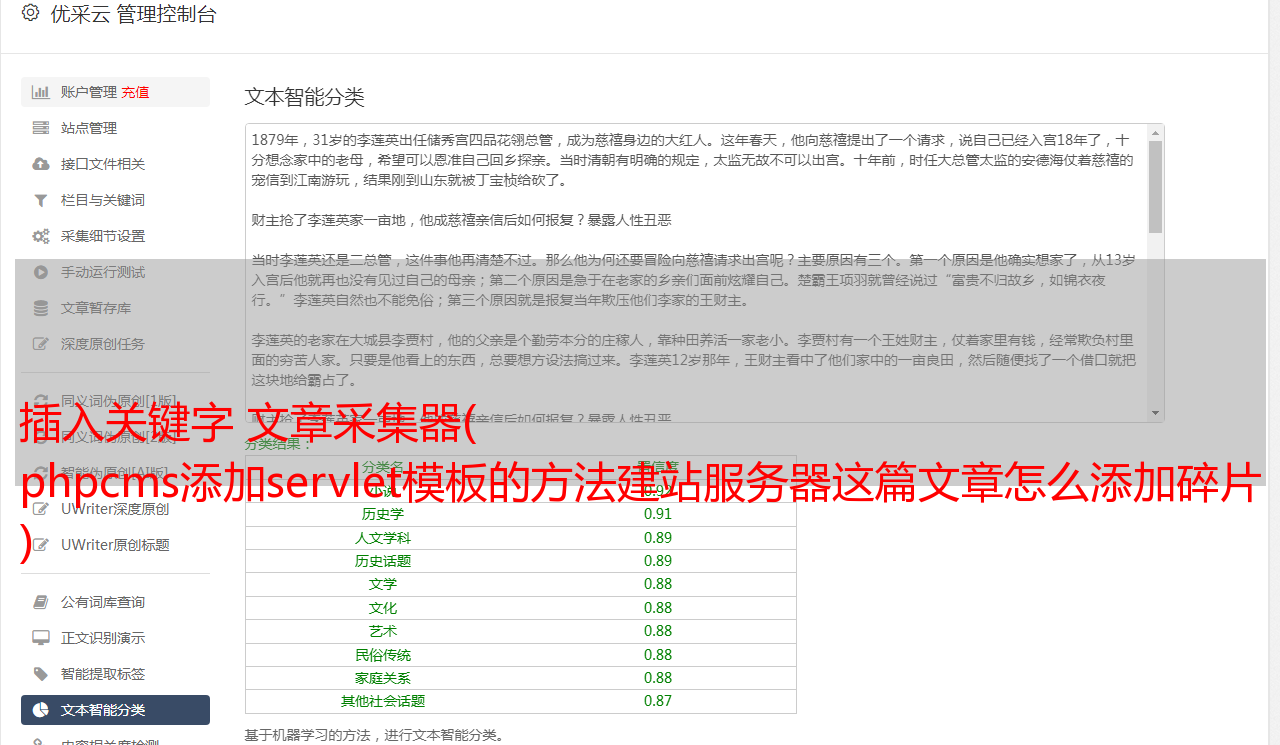Click the edit icon for UWriter原创标题

click(41, 545)
